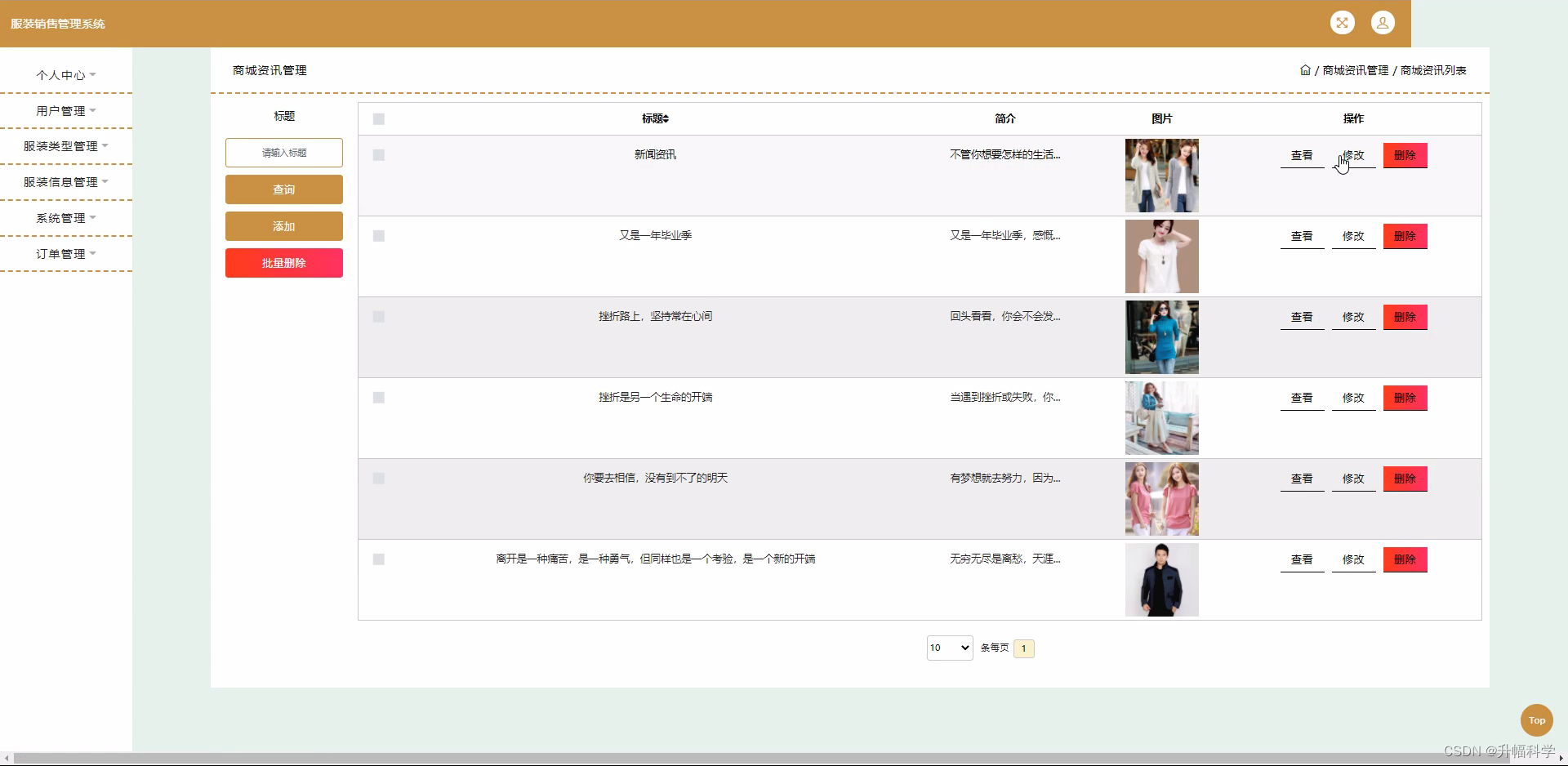The width and height of the screenshot is (1568, 766).
Task: Open the 系统管理 menu
Action: (x=65, y=218)
